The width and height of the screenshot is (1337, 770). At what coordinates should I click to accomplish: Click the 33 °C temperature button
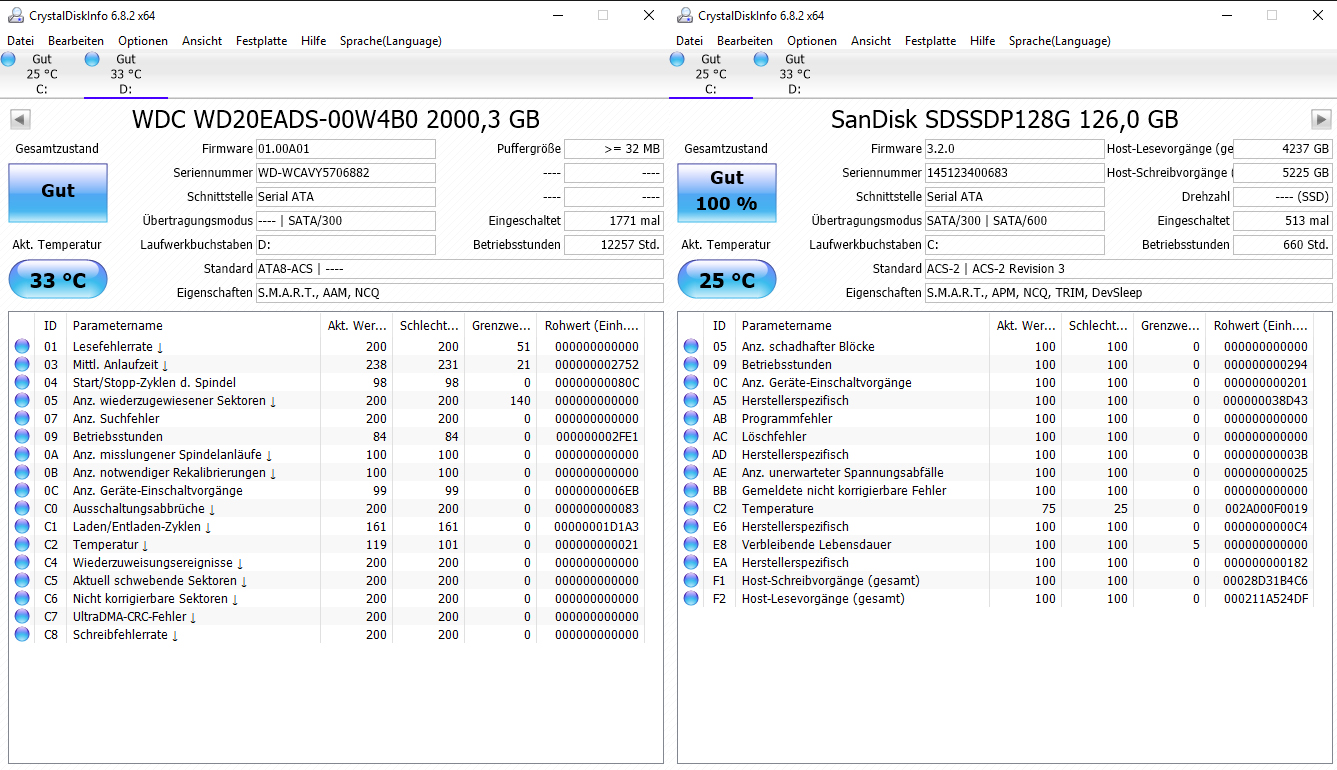tap(58, 280)
